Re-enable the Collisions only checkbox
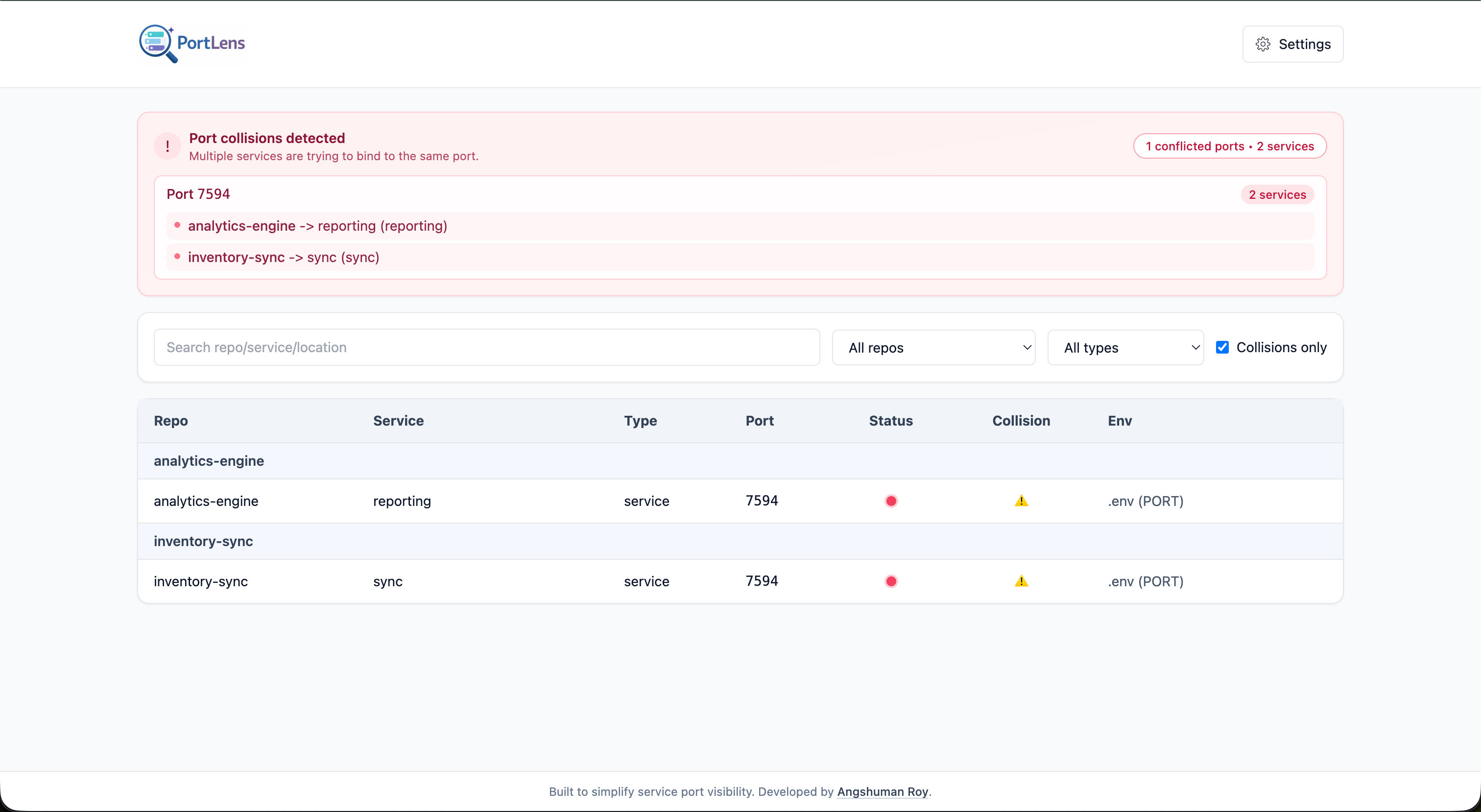The image size is (1481, 812). tap(1222, 347)
